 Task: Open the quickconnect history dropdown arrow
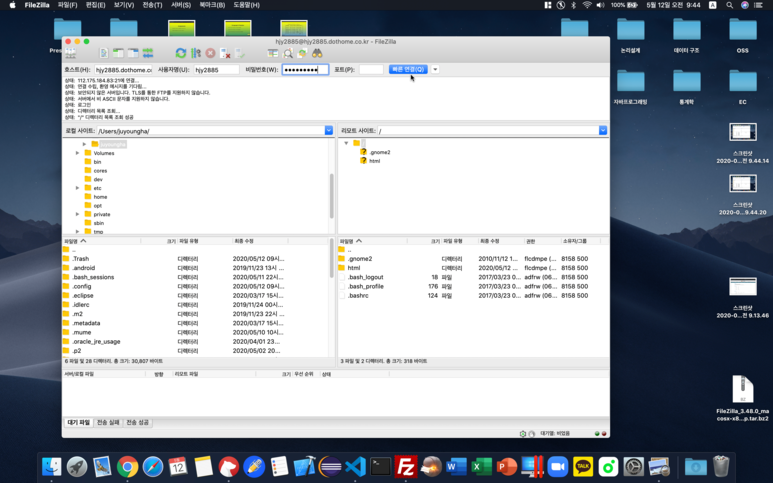tap(435, 69)
